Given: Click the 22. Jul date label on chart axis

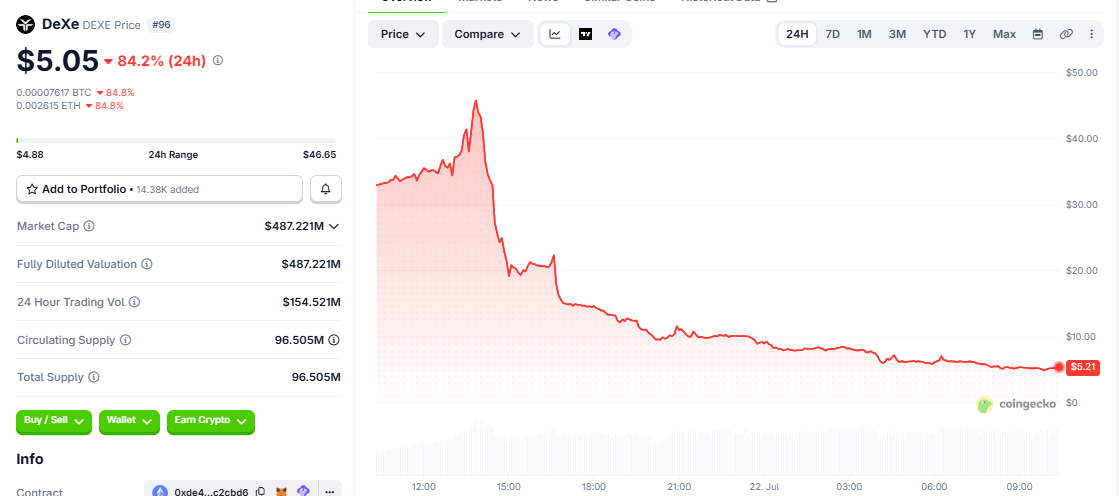Looking at the screenshot, I should (x=764, y=487).
